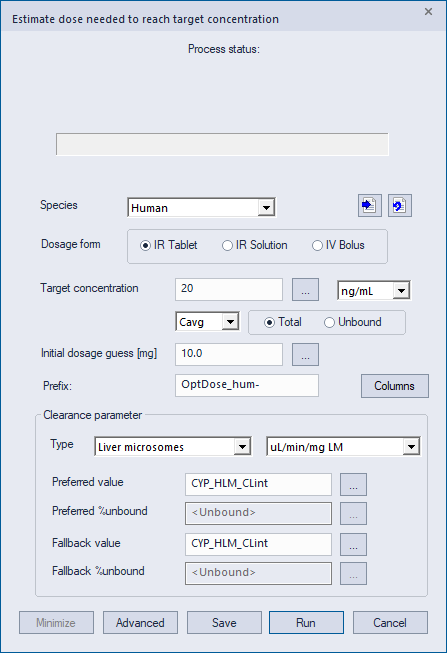Image resolution: width=447 pixels, height=653 pixels.
Task: Click the Initial dosage guess field
Action: pyautogui.click(x=229, y=354)
